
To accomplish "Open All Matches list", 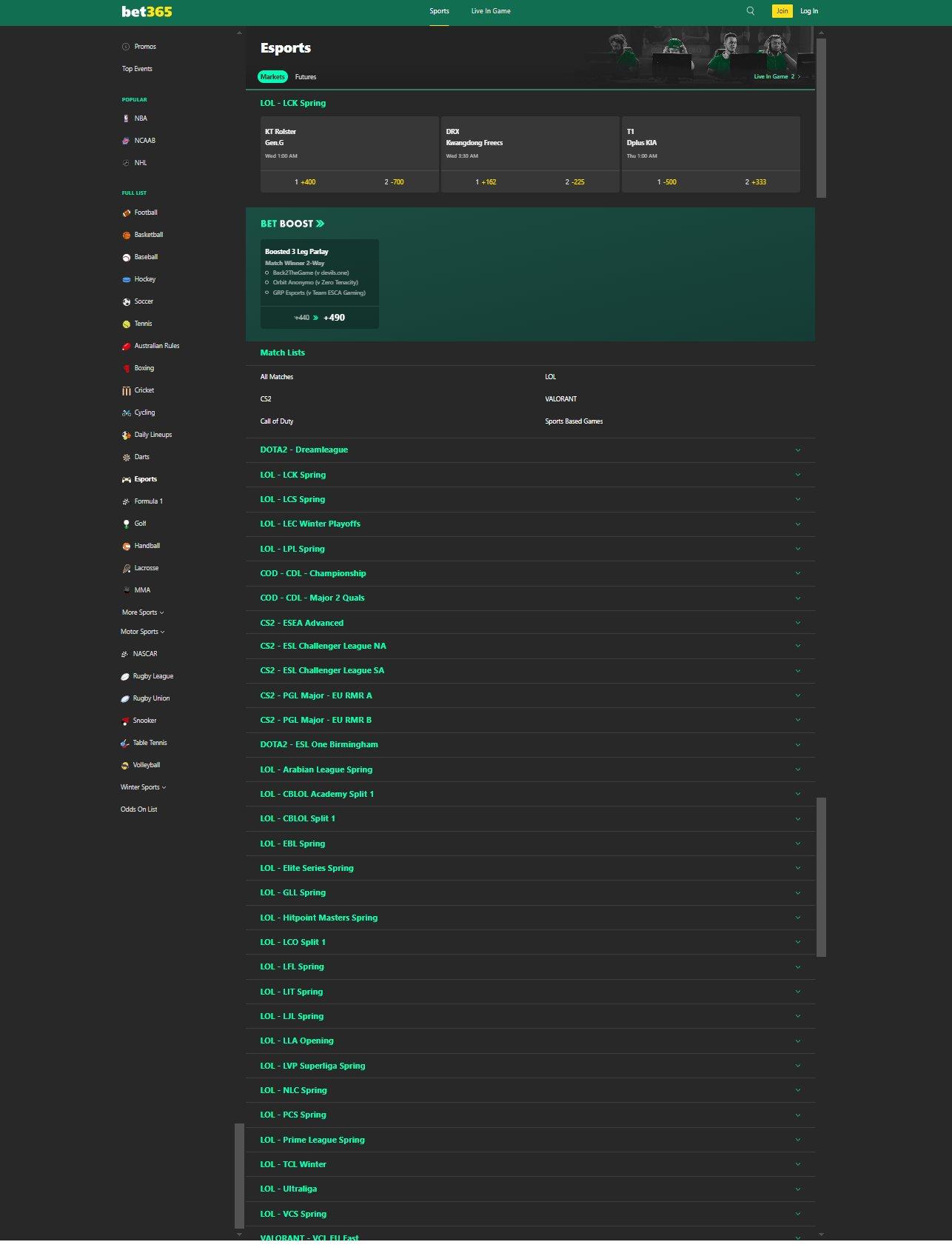I will tap(277, 377).
